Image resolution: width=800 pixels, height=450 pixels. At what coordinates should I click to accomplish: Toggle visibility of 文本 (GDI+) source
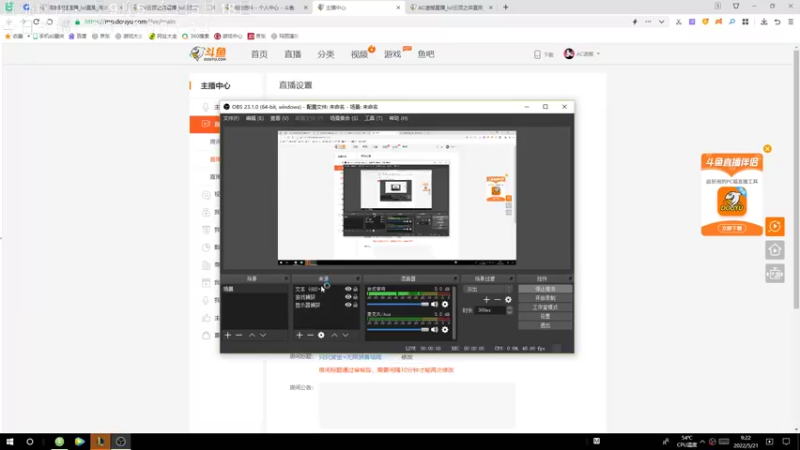348,289
